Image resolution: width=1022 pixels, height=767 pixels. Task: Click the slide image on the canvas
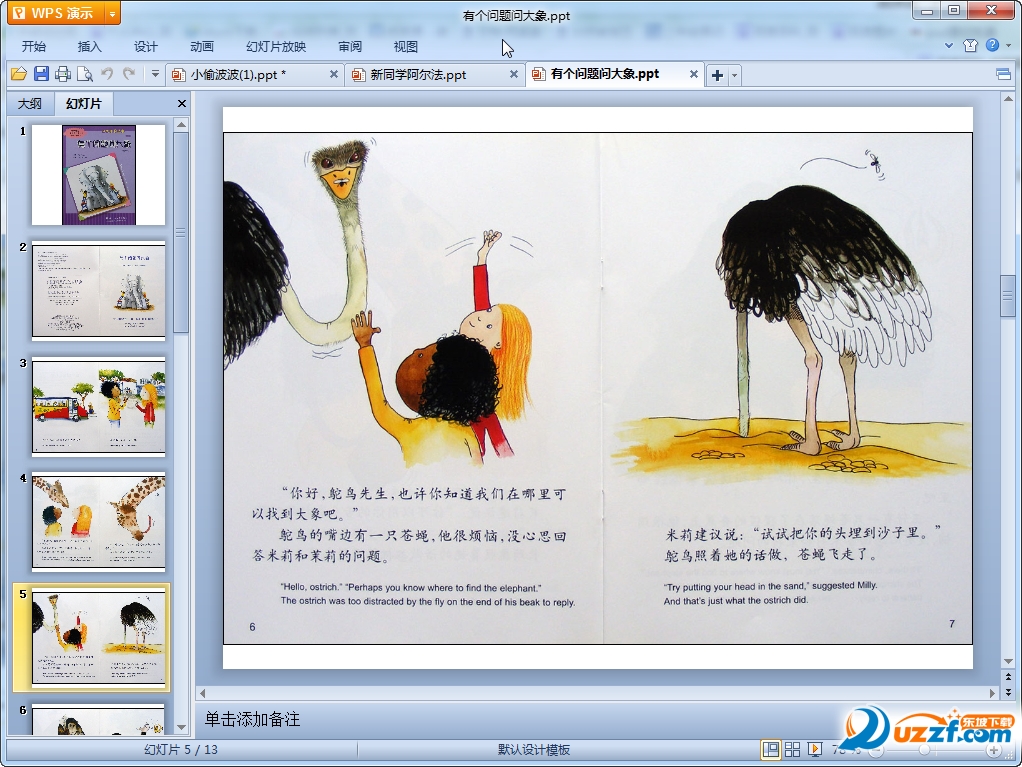click(598, 388)
